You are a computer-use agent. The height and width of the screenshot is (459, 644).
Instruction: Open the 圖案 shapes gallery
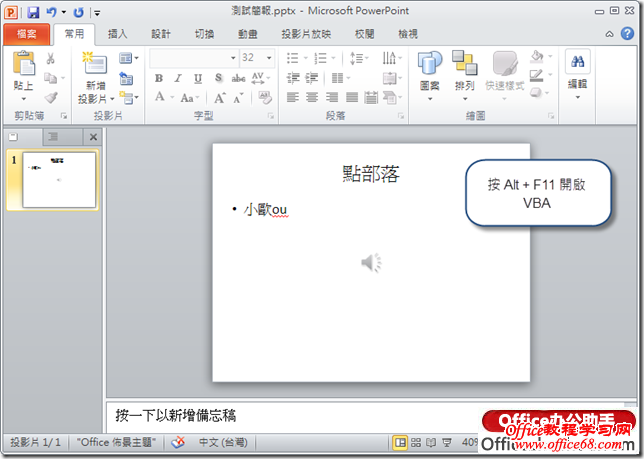click(x=430, y=76)
